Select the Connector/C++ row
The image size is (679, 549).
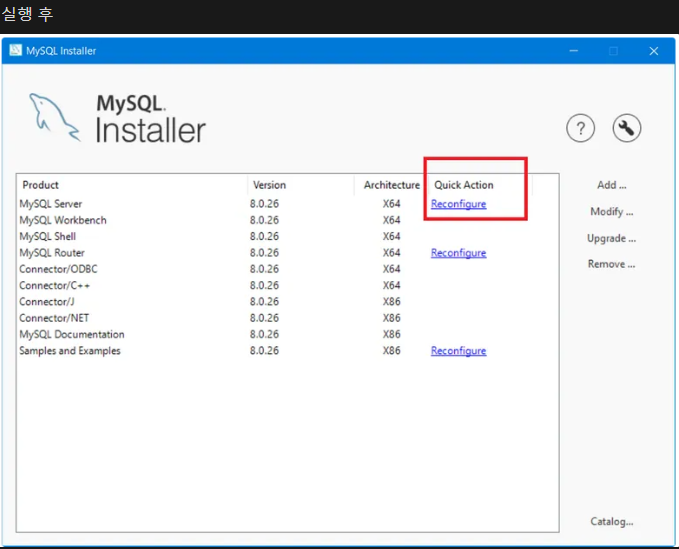[x=287, y=286]
